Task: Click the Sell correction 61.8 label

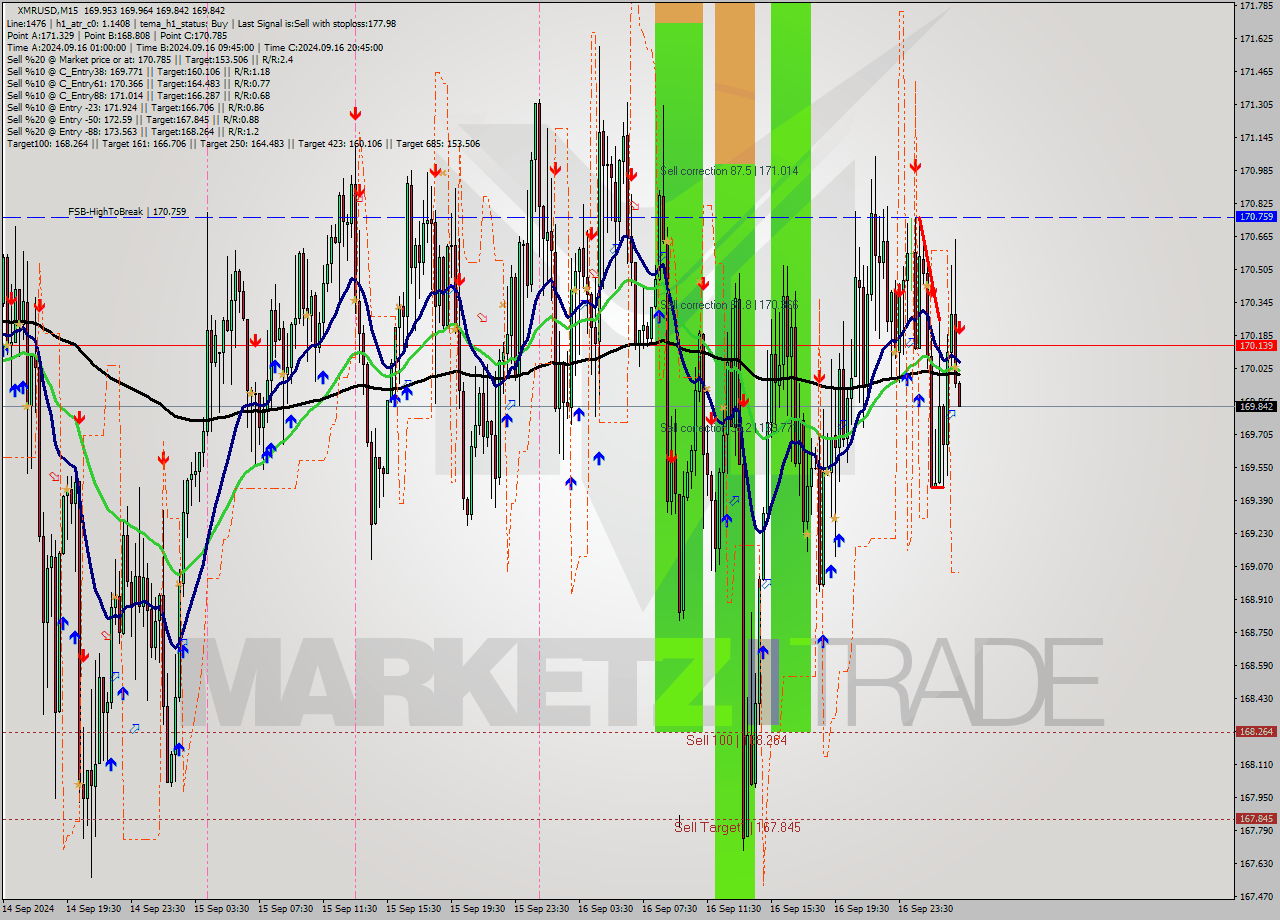Action: 729,305
